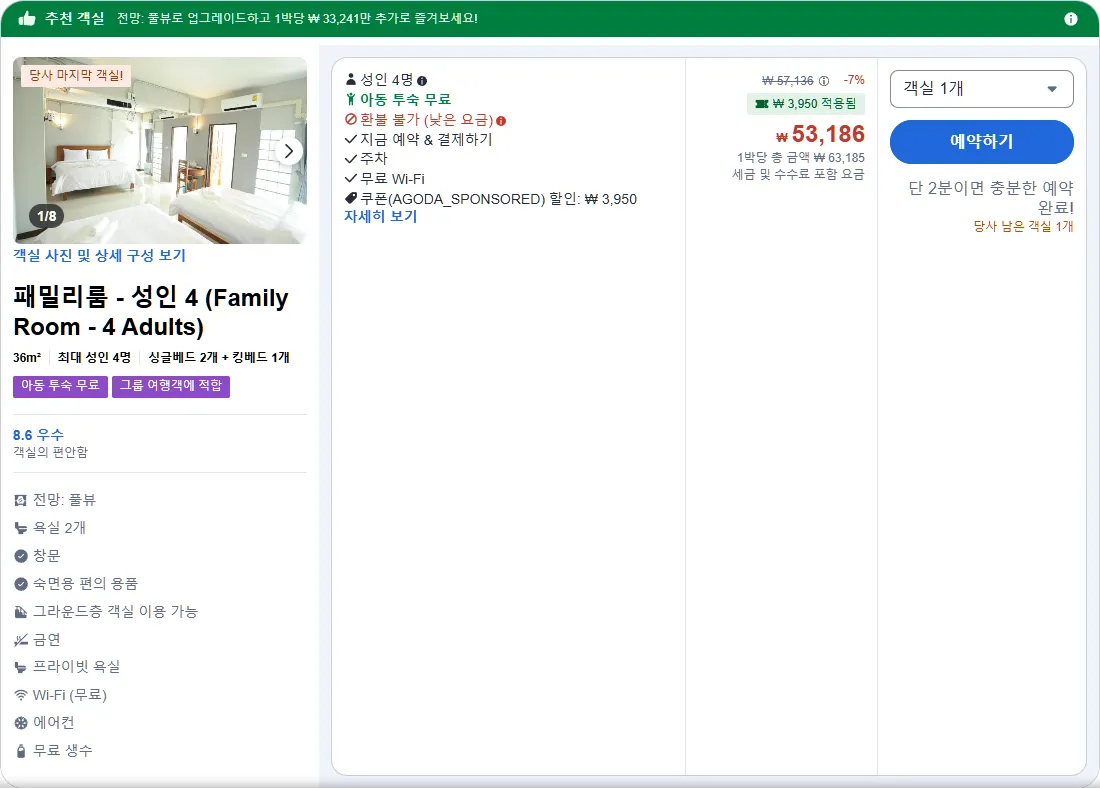Click 싱글베드 2개 + 킹베드 1개 text
This screenshot has width=1100, height=789.
coord(219,358)
